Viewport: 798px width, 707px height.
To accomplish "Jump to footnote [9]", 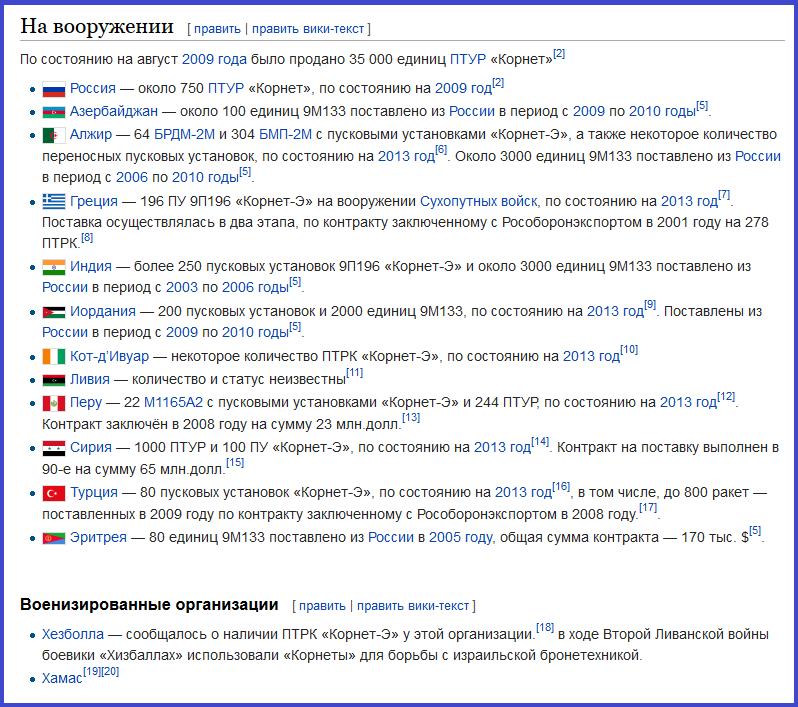I will [x=650, y=304].
